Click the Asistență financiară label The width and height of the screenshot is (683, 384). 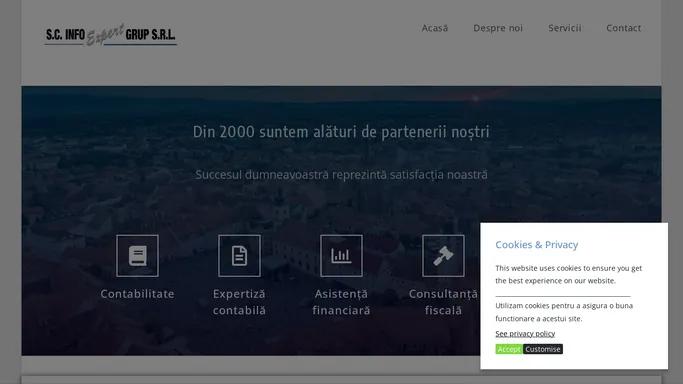pos(341,302)
